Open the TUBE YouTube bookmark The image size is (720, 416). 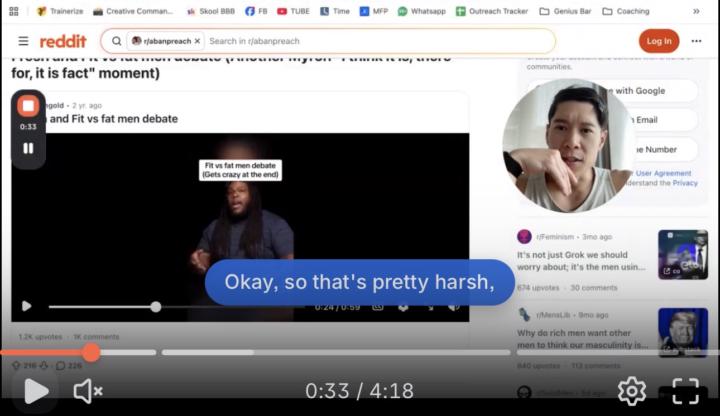coord(293,11)
